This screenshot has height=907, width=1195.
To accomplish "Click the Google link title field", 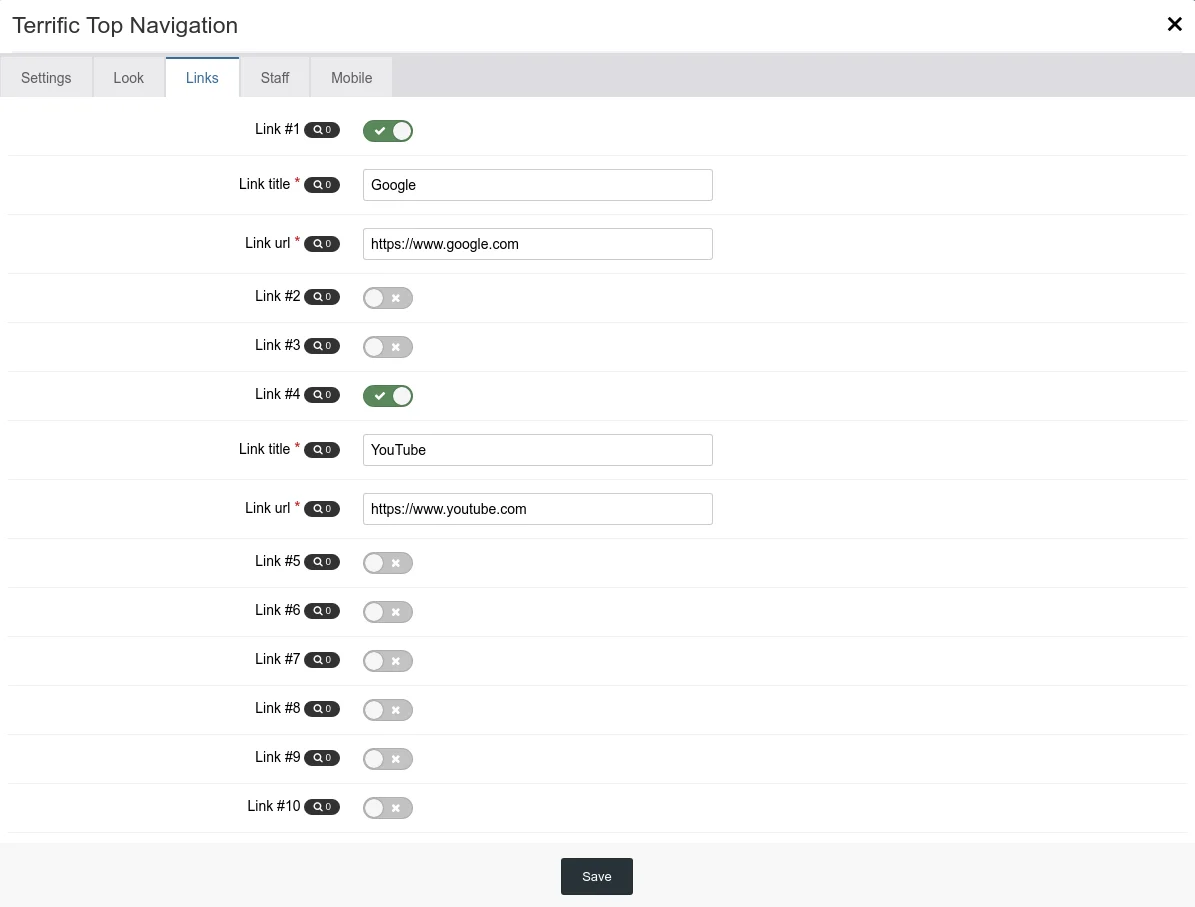I will coord(537,185).
